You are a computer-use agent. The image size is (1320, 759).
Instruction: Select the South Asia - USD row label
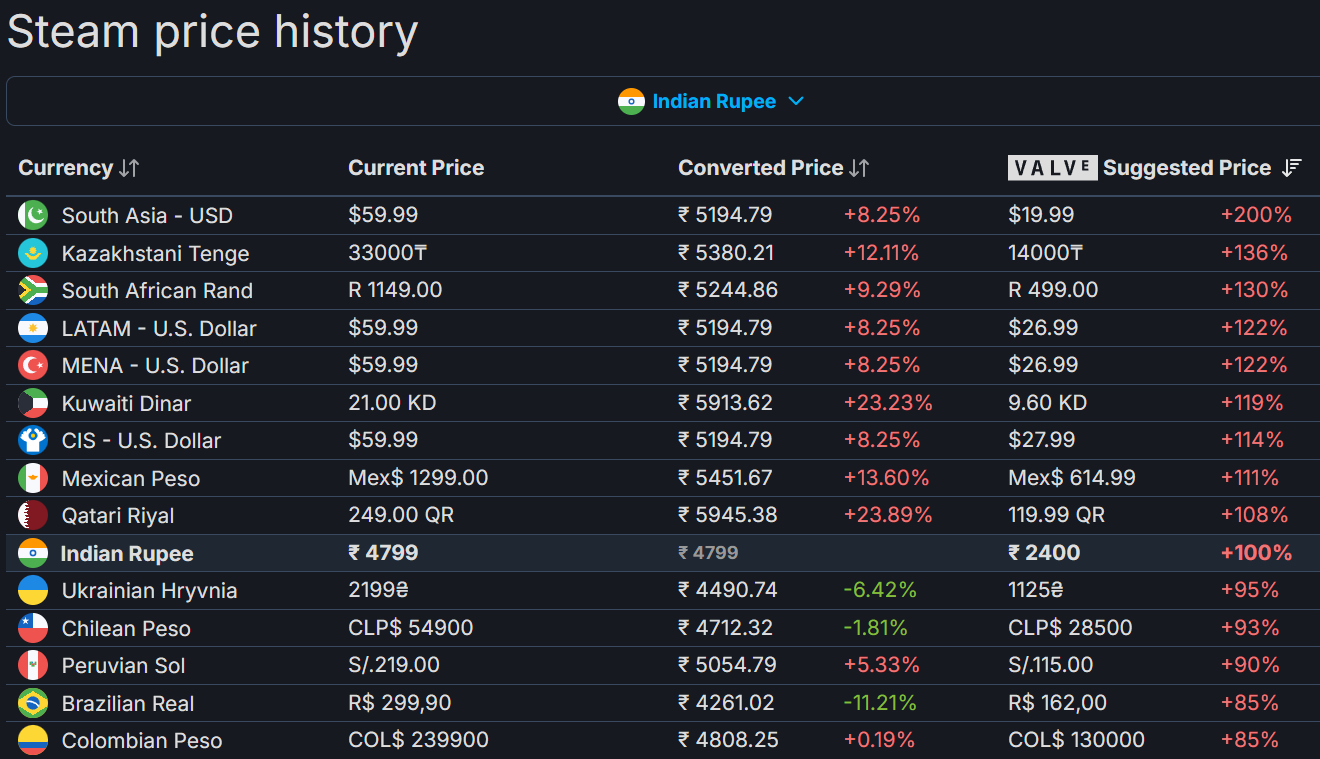click(147, 216)
